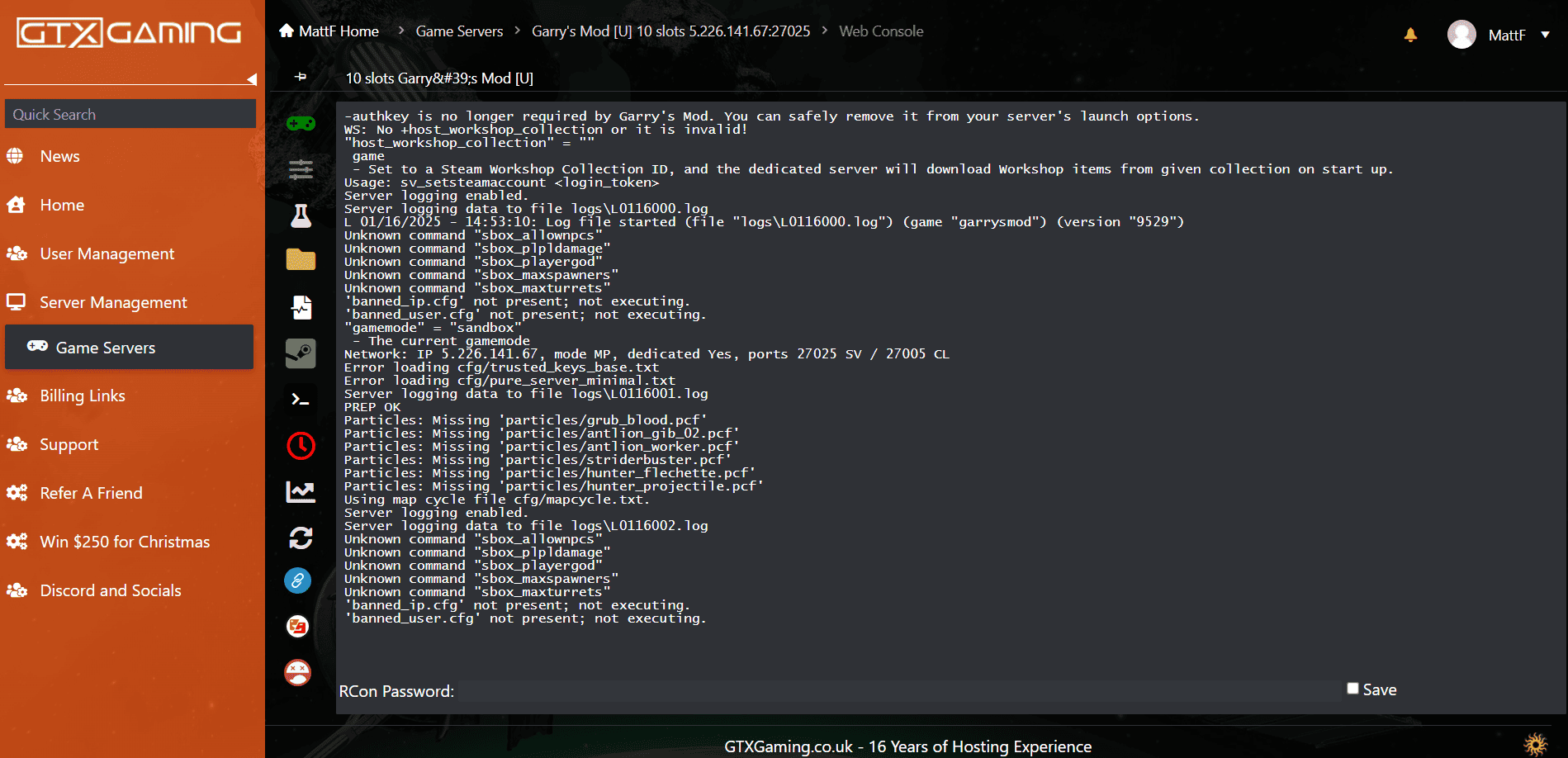
Task: Click the home icon in the breadcrumb
Action: click(x=287, y=31)
